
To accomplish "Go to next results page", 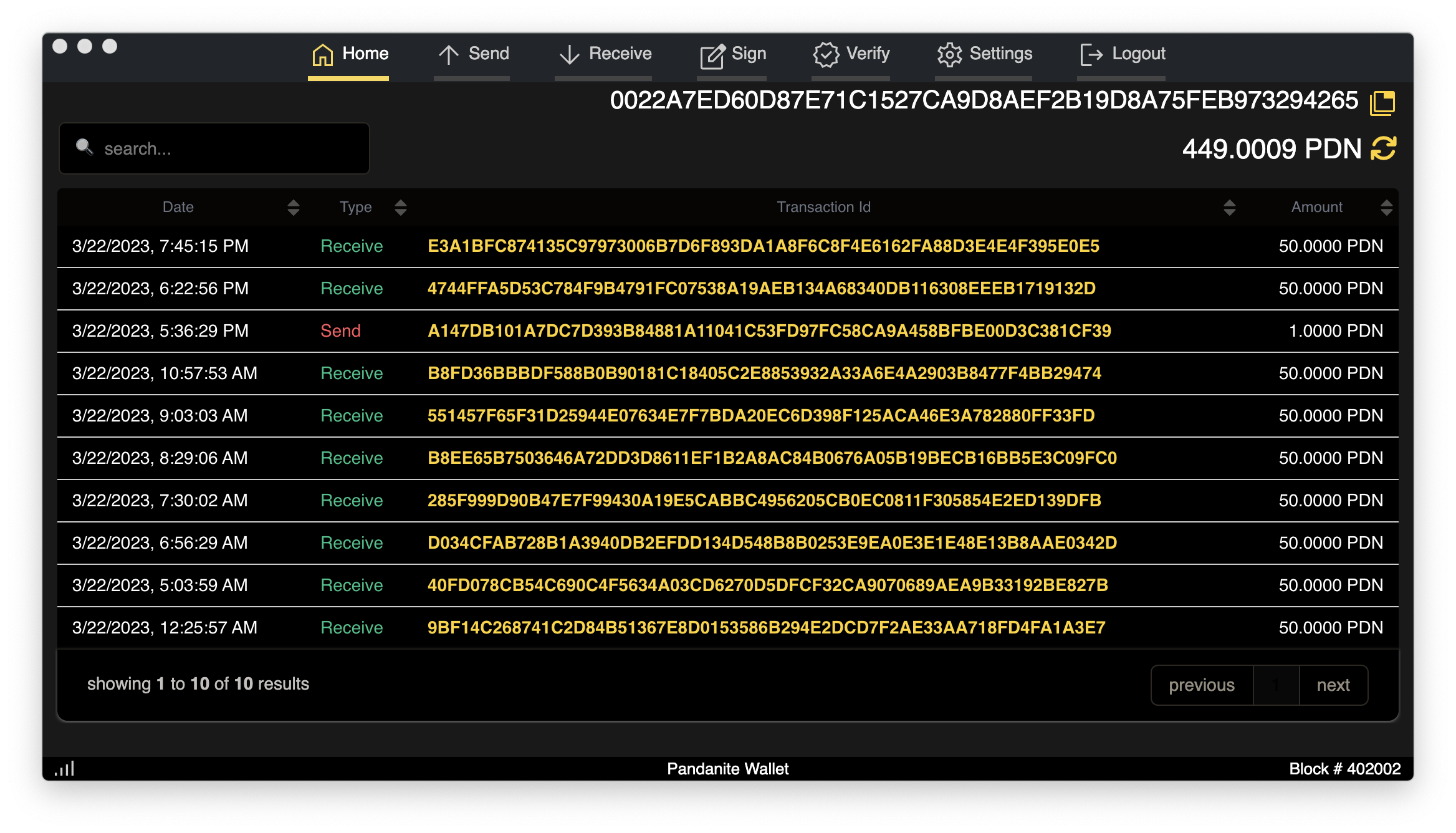I will click(x=1333, y=685).
